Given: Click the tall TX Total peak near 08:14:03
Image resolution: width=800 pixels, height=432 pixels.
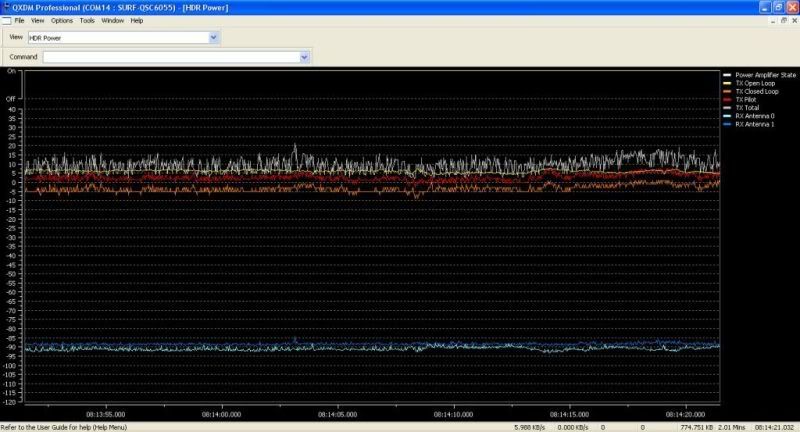Looking at the screenshot, I should 294,147.
